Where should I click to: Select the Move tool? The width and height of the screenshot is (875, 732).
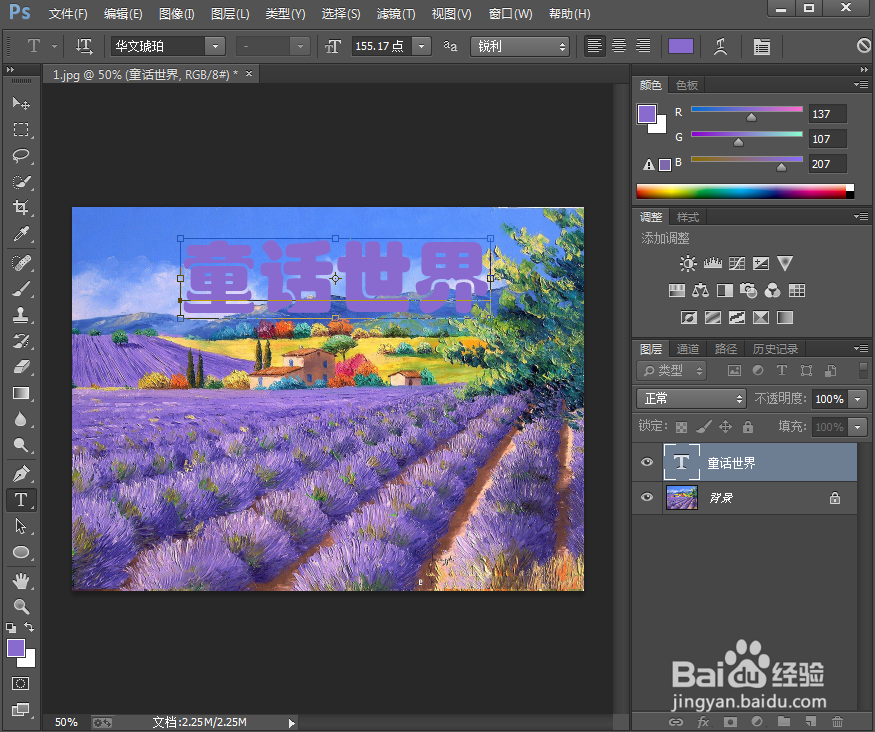tap(21, 103)
